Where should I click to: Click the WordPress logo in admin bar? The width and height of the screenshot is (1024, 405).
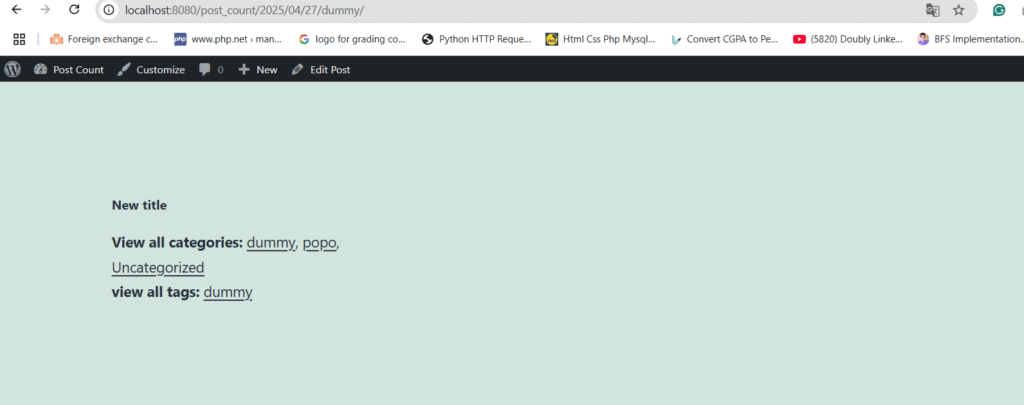(x=12, y=69)
